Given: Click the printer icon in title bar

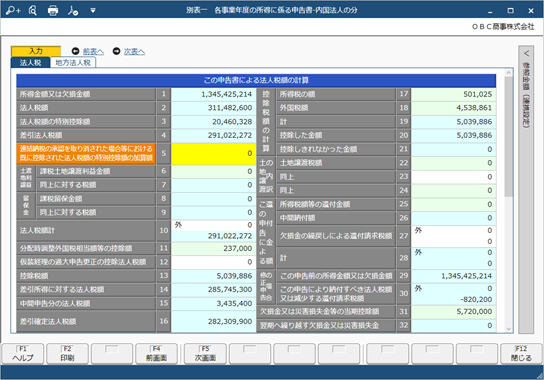Looking at the screenshot, I should (53, 10).
